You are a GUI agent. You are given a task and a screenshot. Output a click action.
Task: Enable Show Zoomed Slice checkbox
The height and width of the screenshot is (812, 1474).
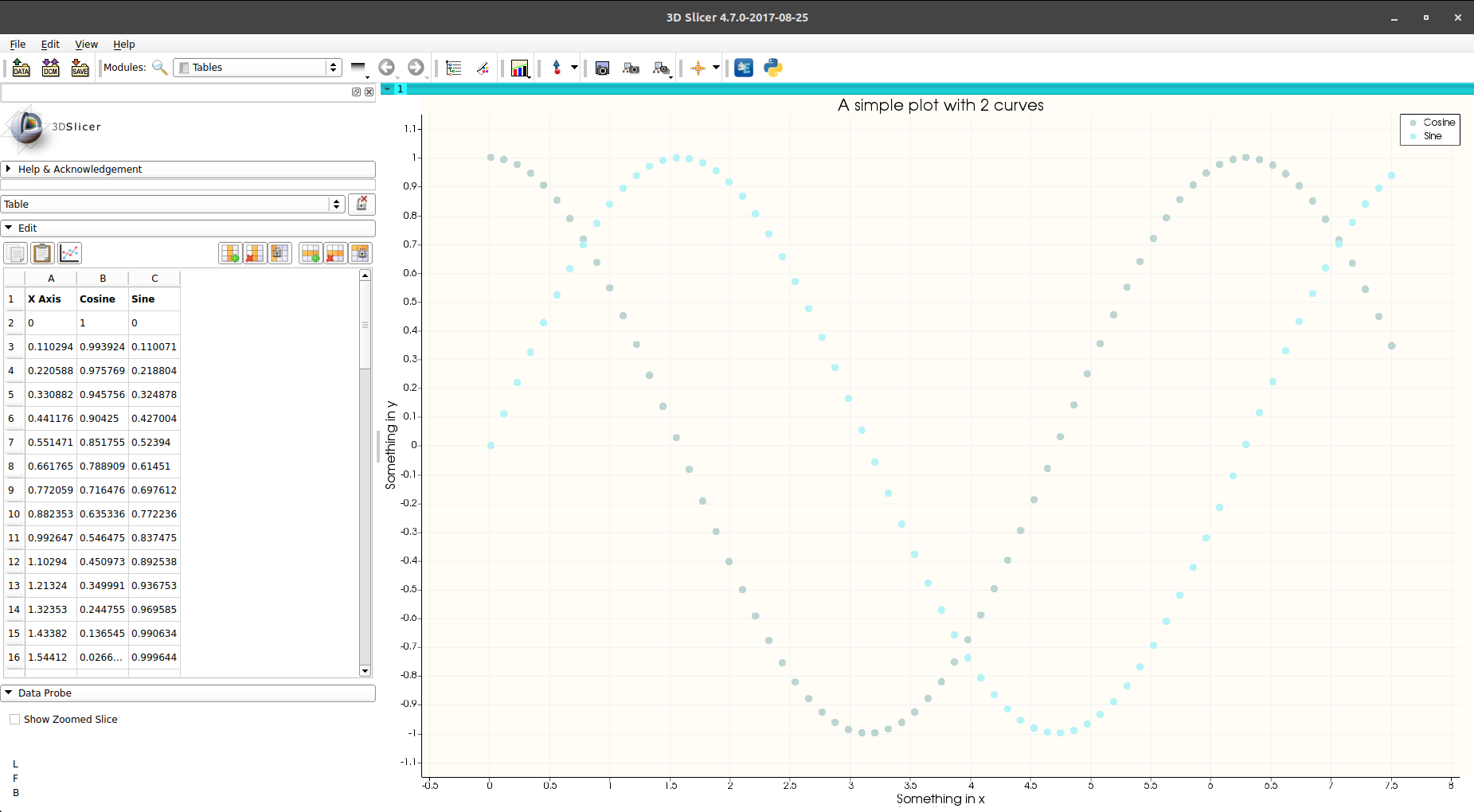click(15, 720)
